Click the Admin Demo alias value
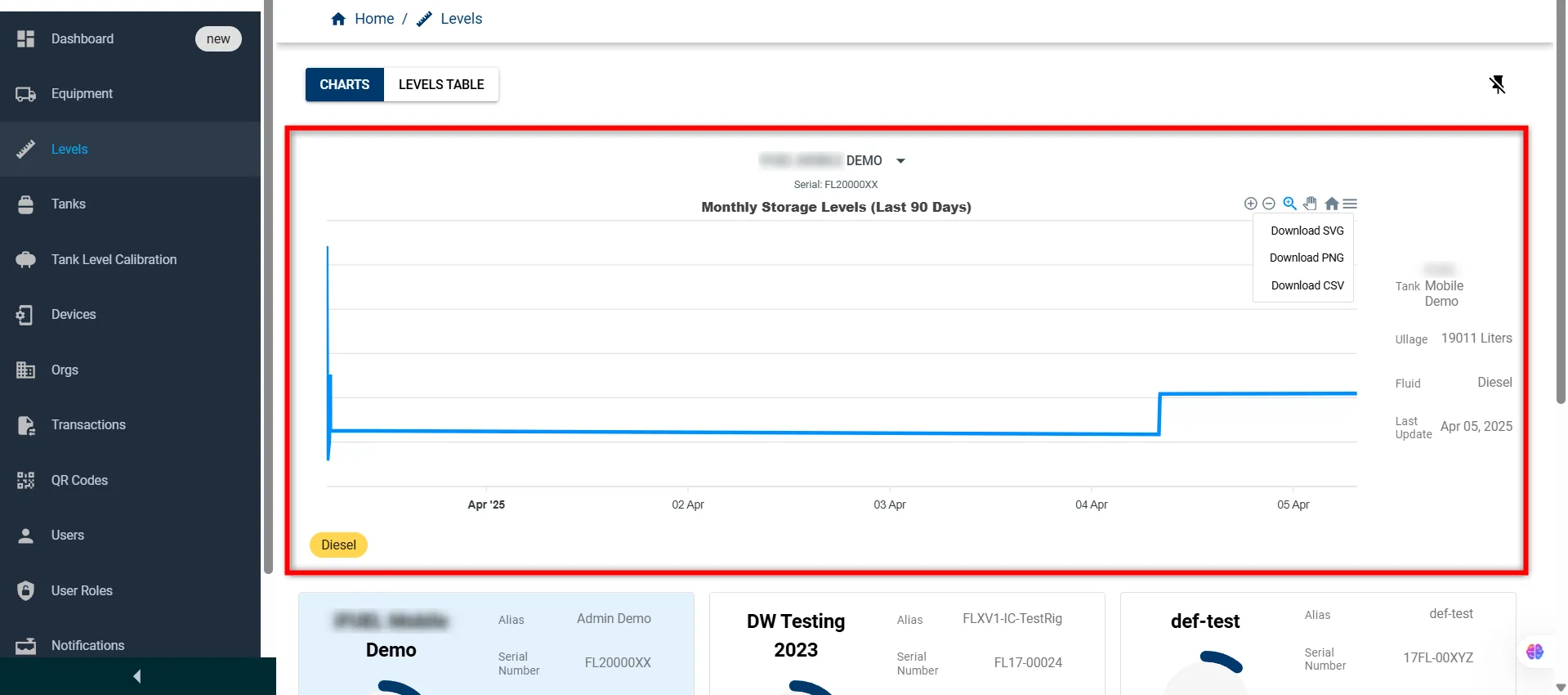1568x695 pixels. pos(614,619)
